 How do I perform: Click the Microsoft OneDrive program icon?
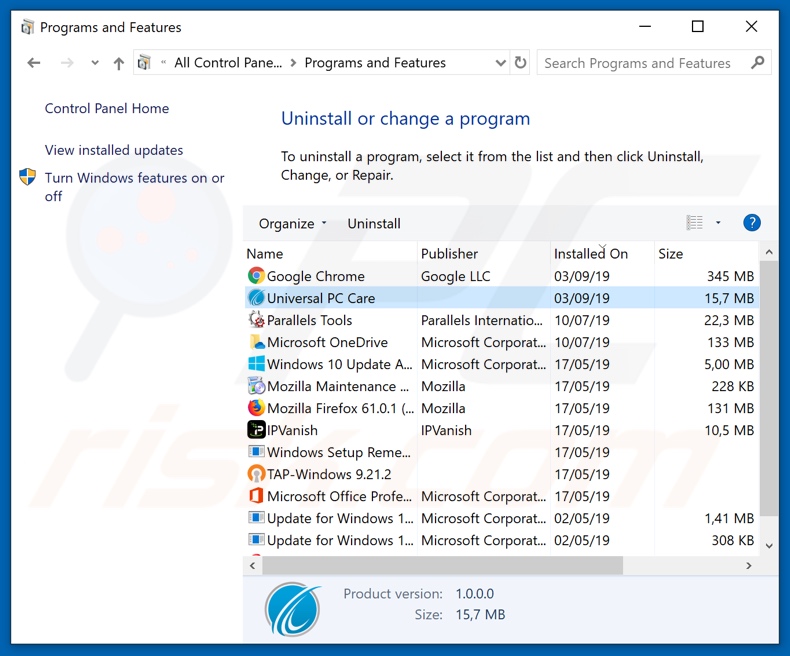tap(256, 342)
